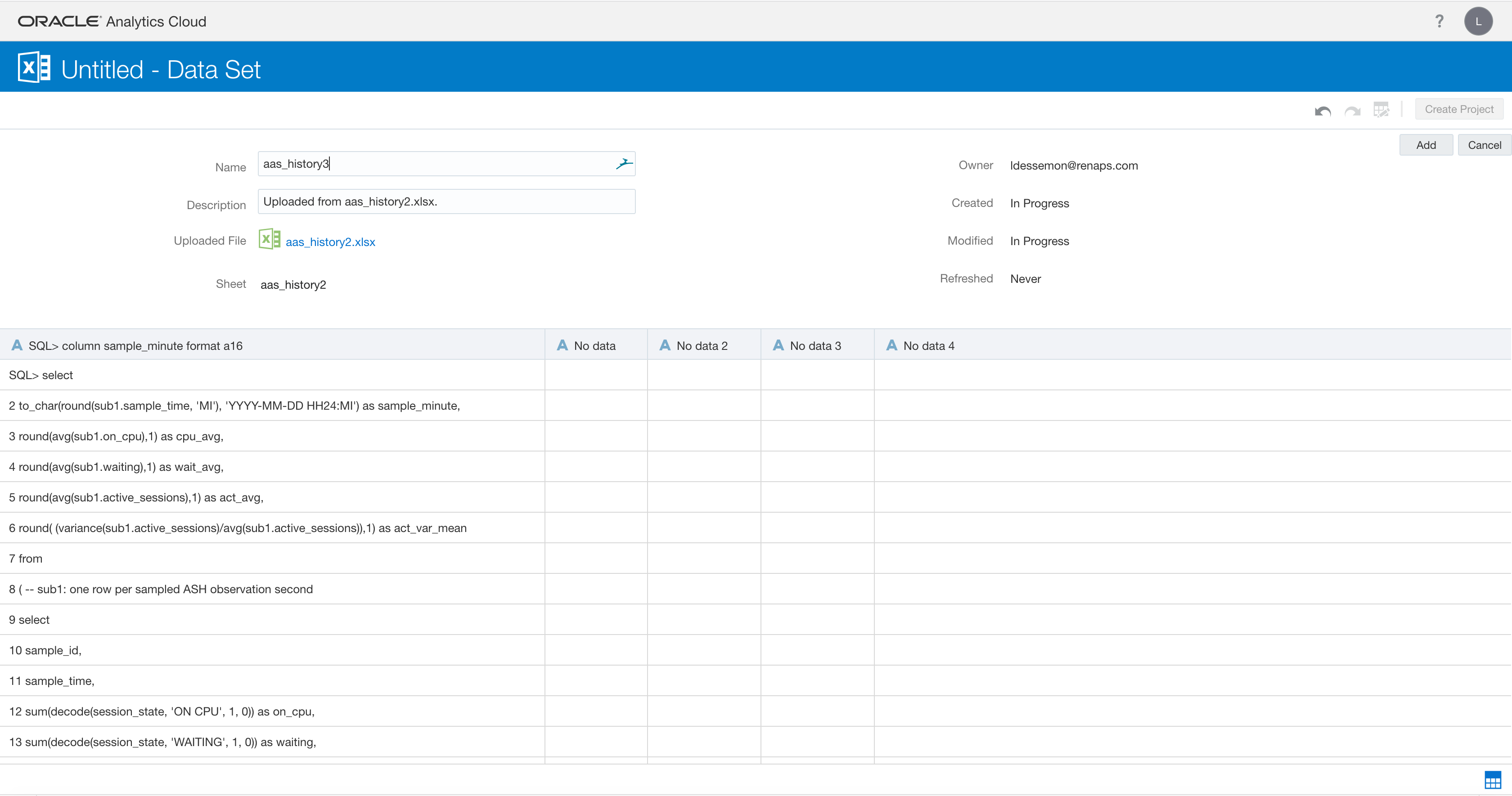Click the row ending 'as act_avg,'
The image size is (1512, 796).
click(272, 497)
